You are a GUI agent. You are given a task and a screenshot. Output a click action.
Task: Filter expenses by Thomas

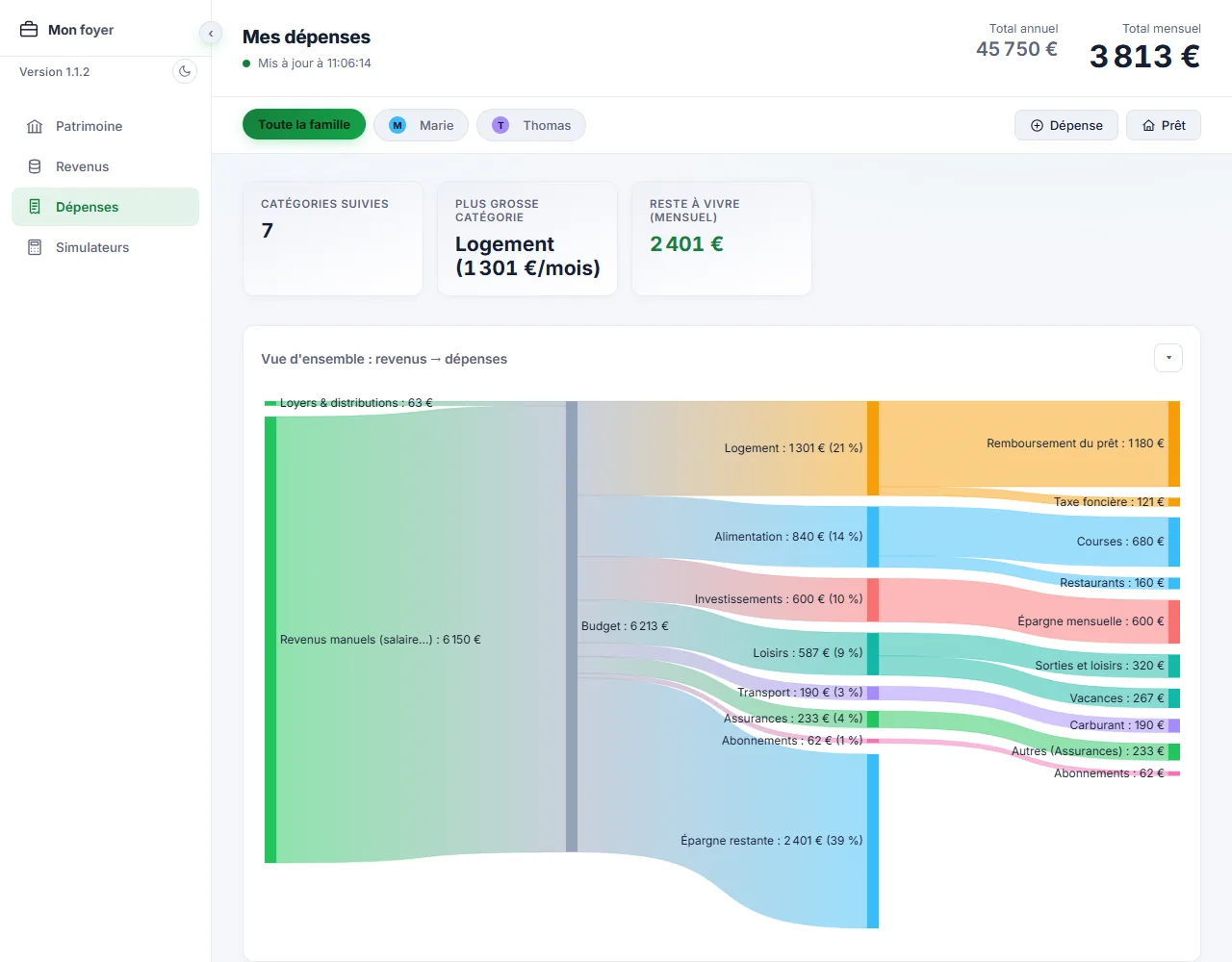point(531,125)
